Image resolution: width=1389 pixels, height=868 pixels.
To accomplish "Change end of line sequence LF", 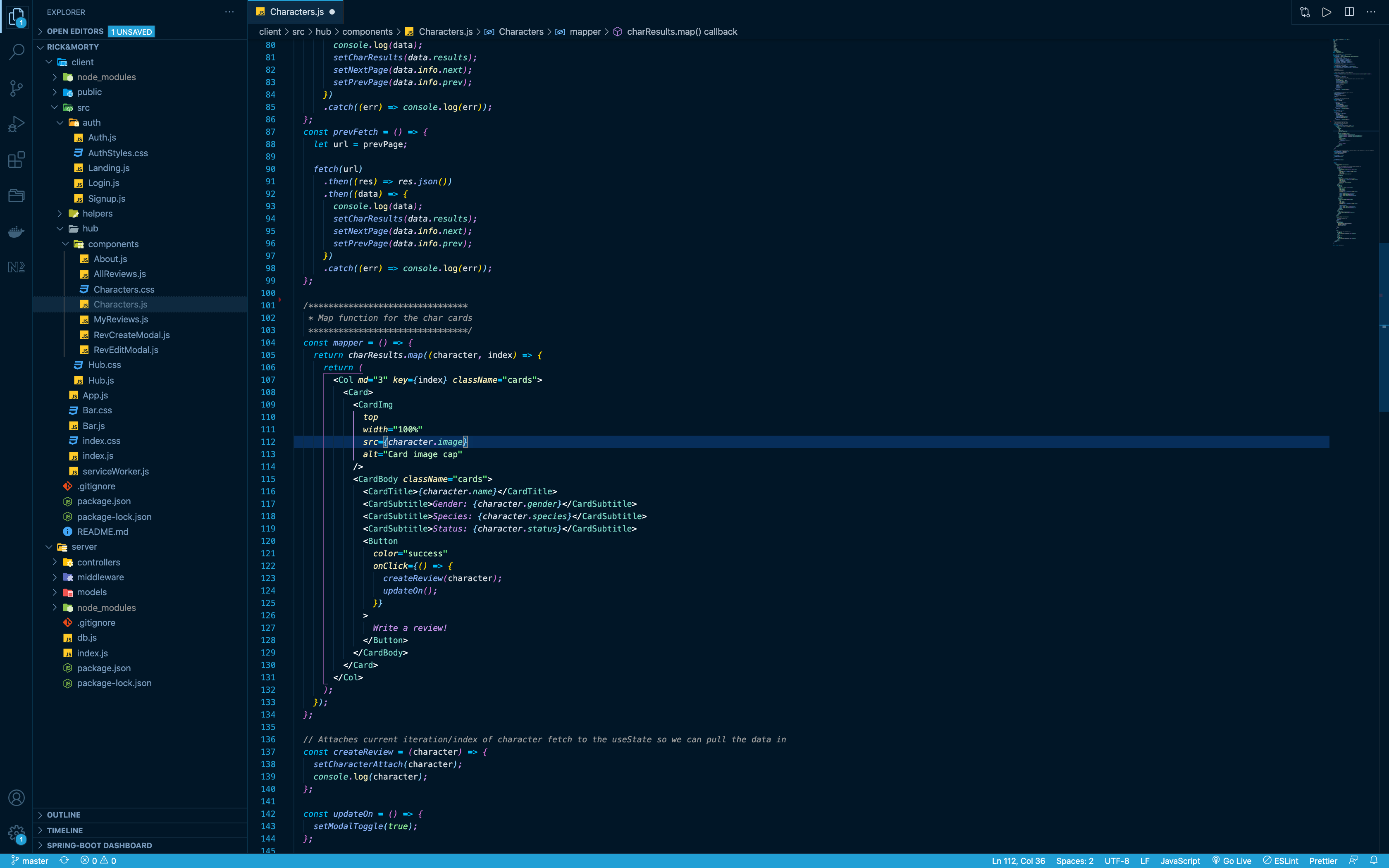I will (x=1145, y=861).
